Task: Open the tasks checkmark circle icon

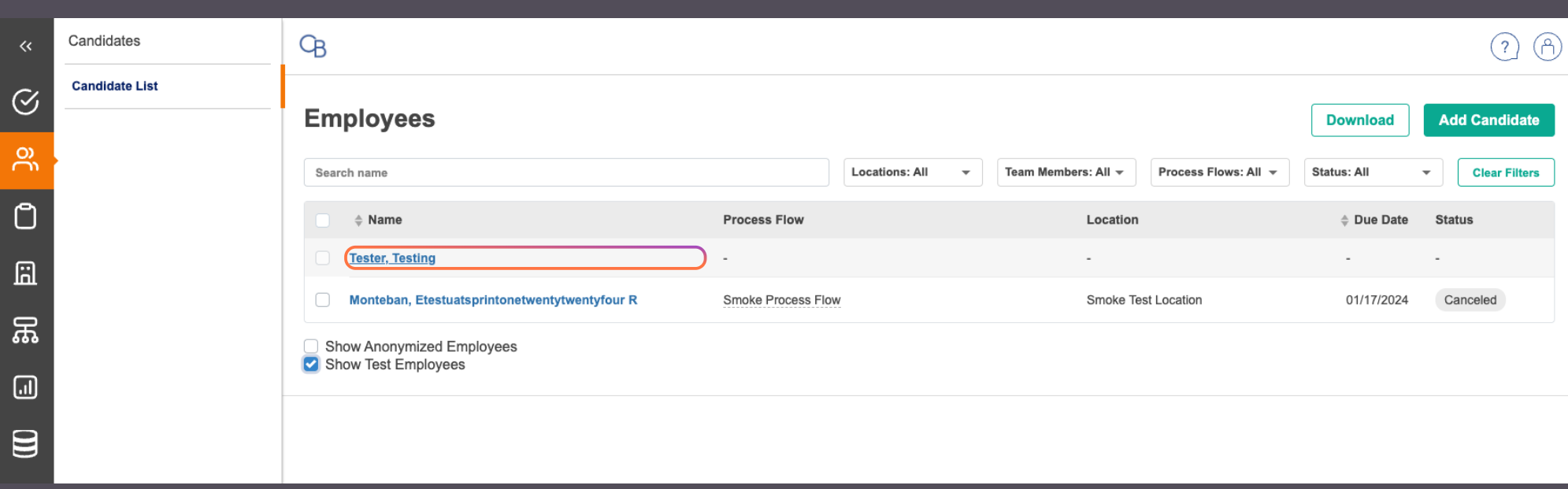Action: (x=26, y=102)
